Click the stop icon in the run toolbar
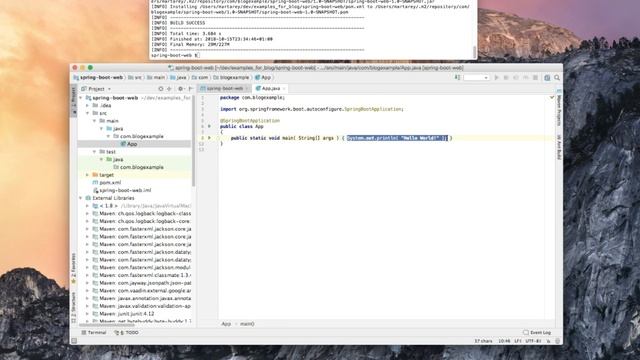The height and width of the screenshot is (360, 640). [535, 78]
